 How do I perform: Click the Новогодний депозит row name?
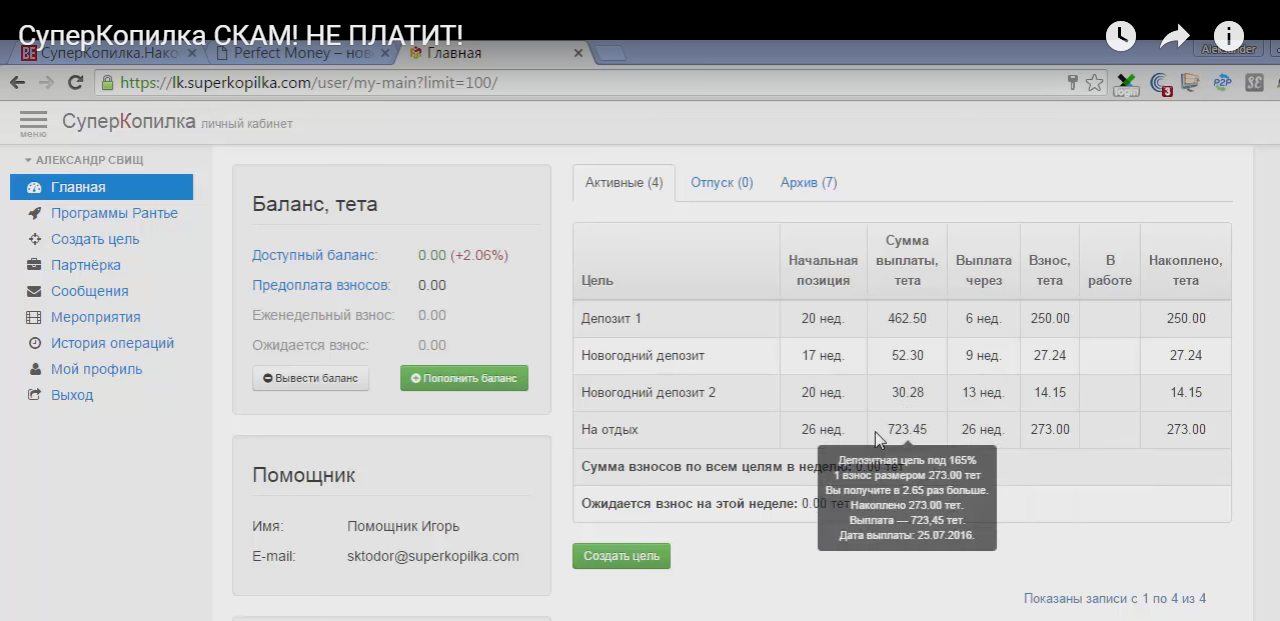tap(643, 355)
